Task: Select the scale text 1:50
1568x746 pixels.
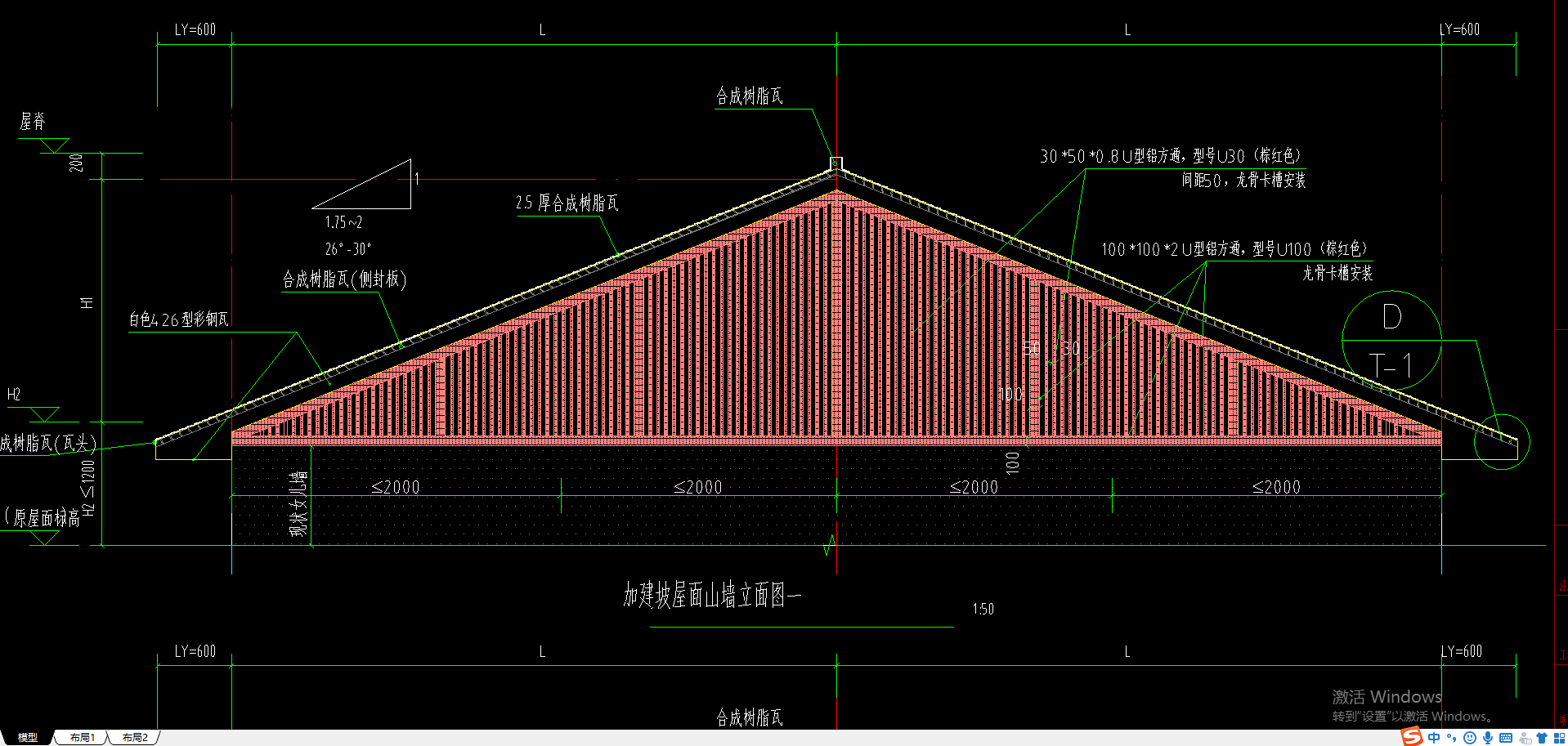Action: coord(983,609)
